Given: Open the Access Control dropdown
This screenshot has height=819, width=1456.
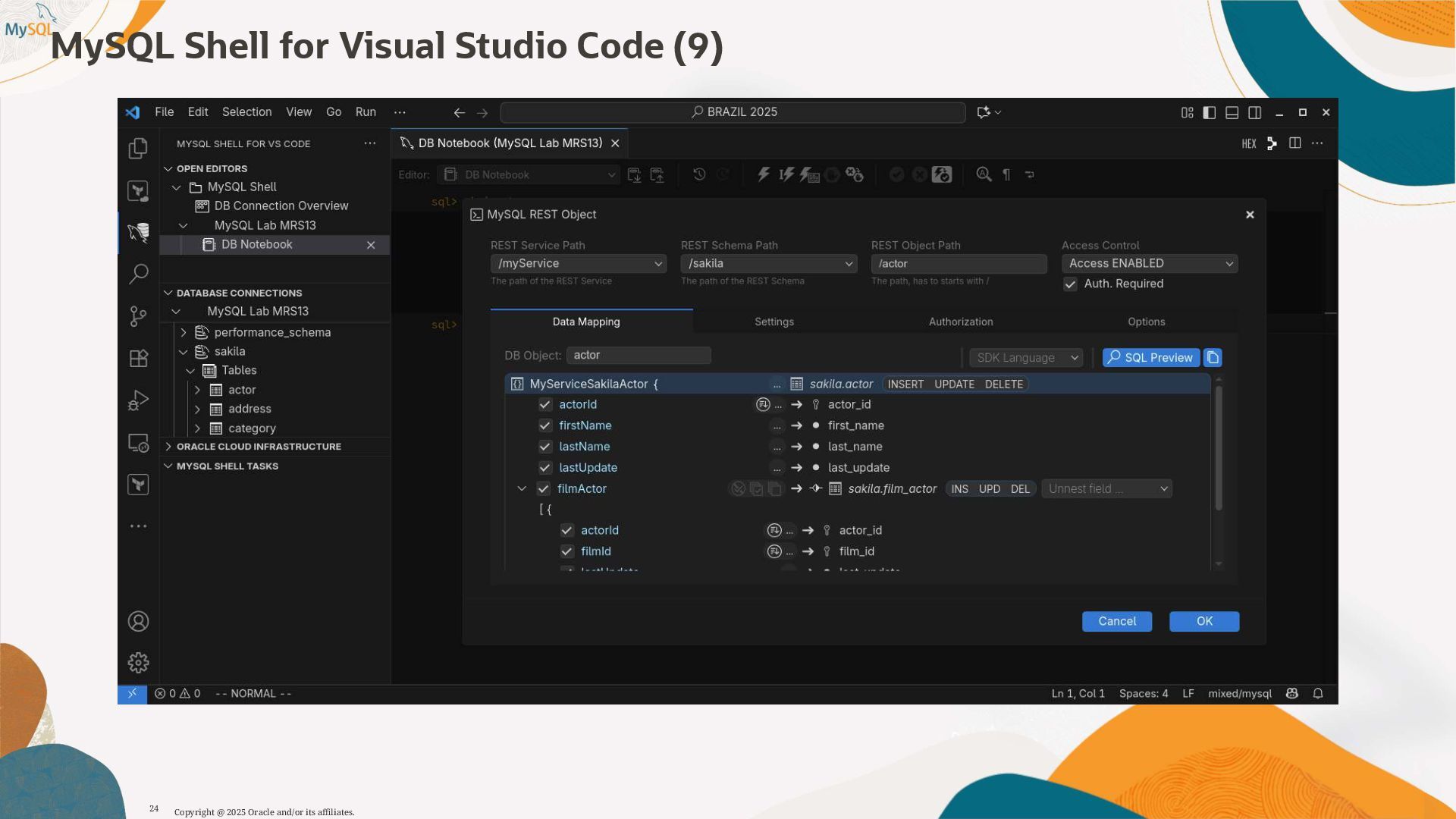Looking at the screenshot, I should [1149, 263].
